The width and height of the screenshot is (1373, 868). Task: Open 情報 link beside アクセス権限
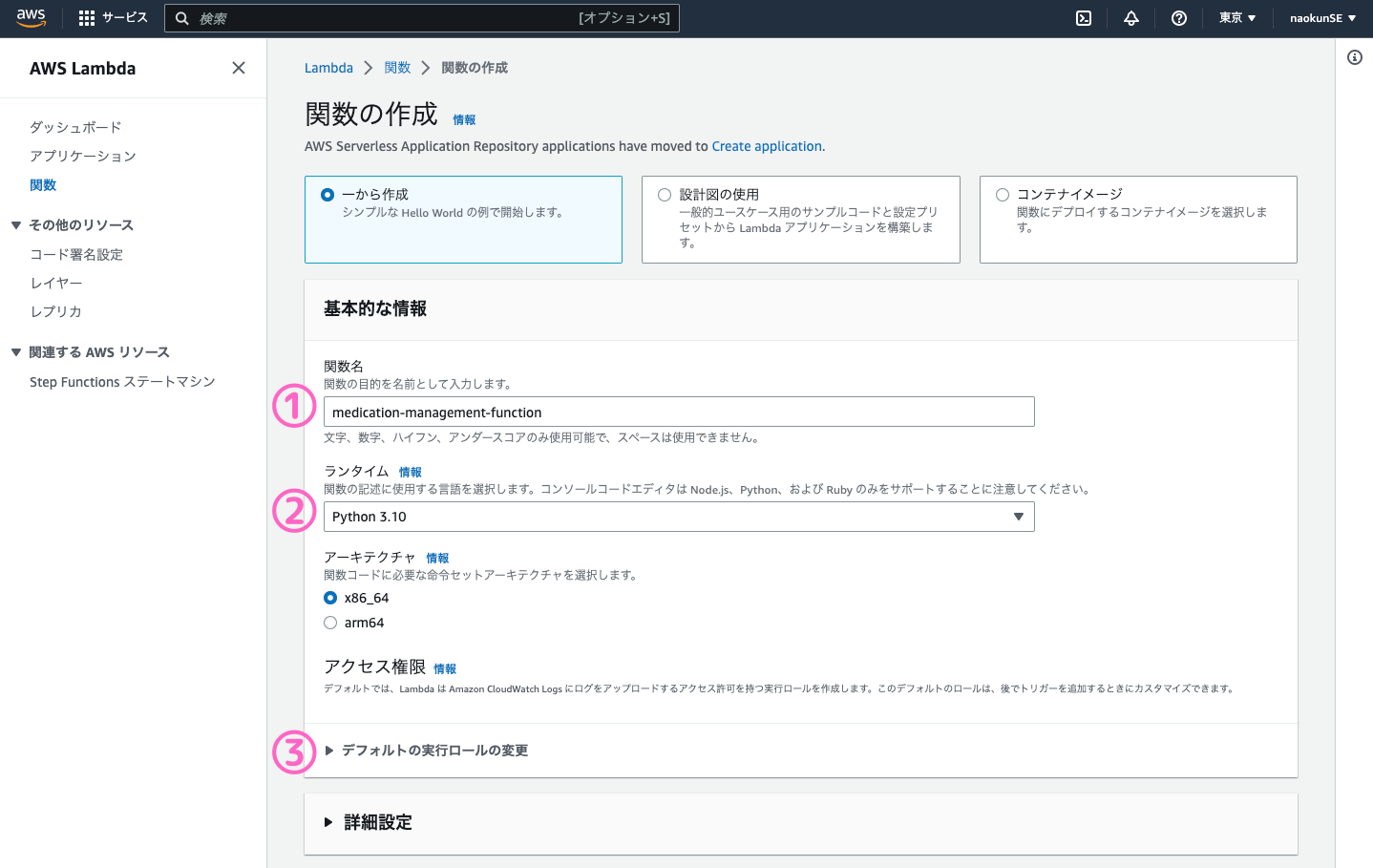coord(445,669)
